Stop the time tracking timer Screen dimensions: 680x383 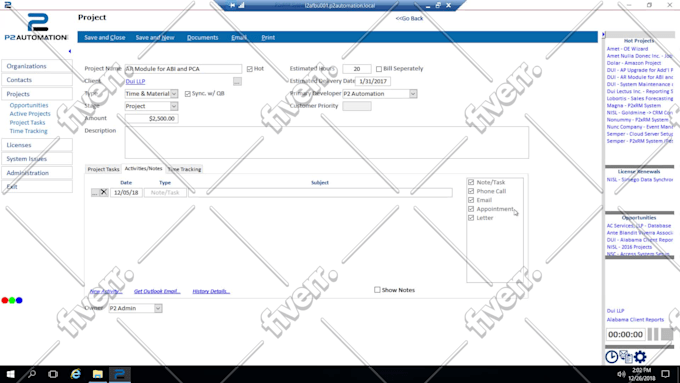667,334
